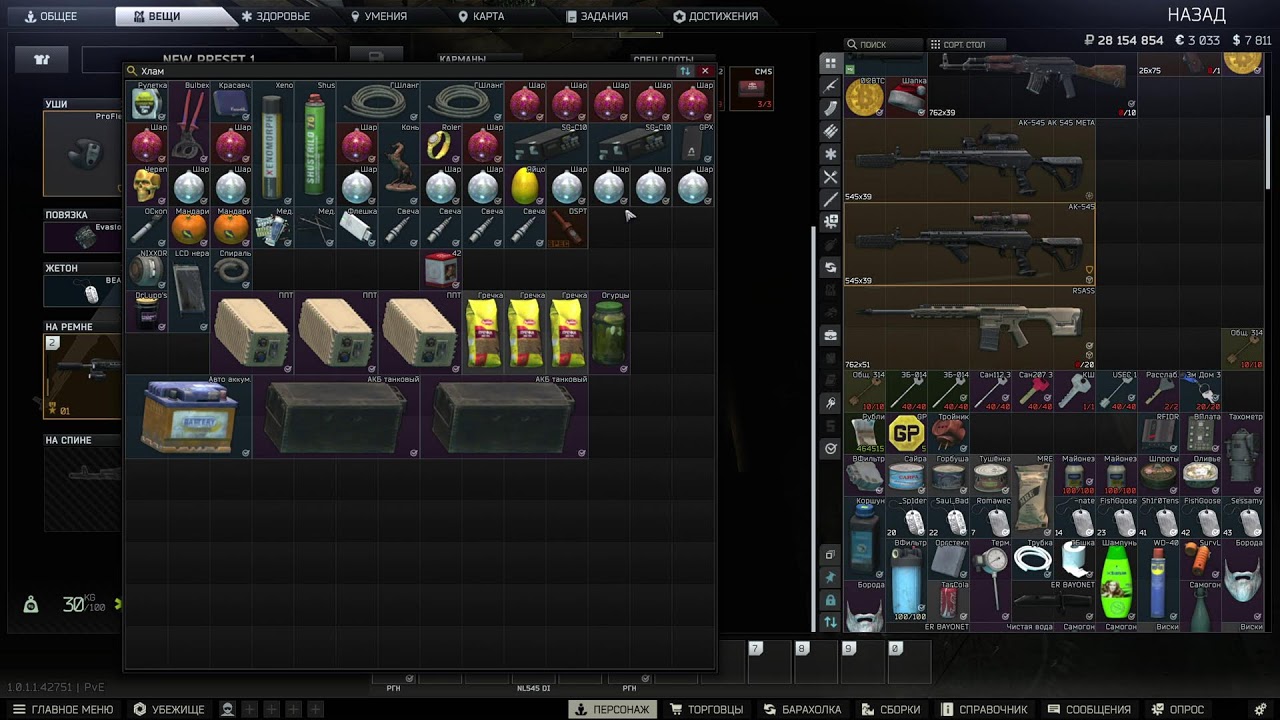The width and height of the screenshot is (1280, 720).
Task: Open the СБОРКИ builds screen
Action: [x=891, y=709]
